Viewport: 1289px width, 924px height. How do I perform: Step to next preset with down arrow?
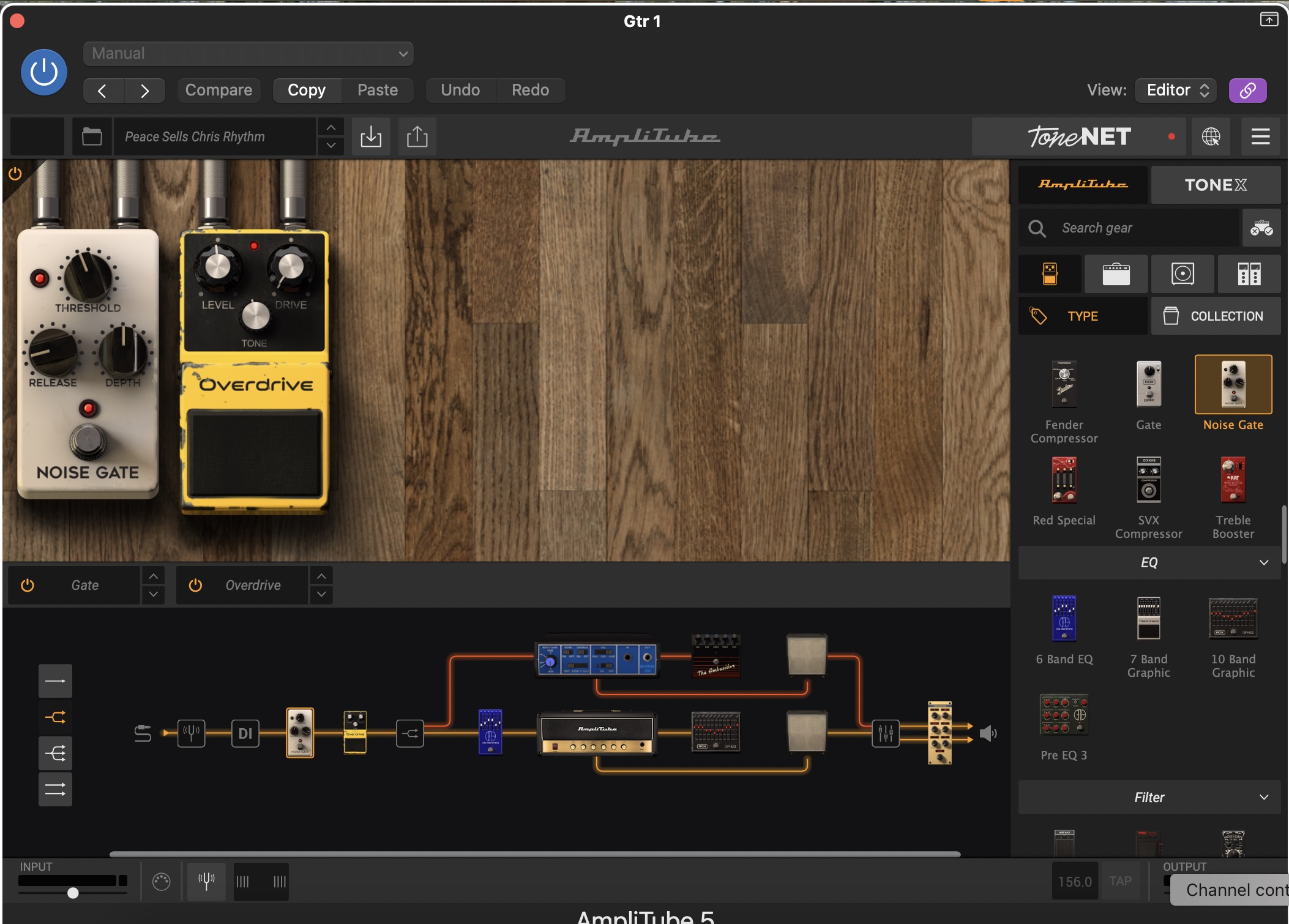click(331, 146)
